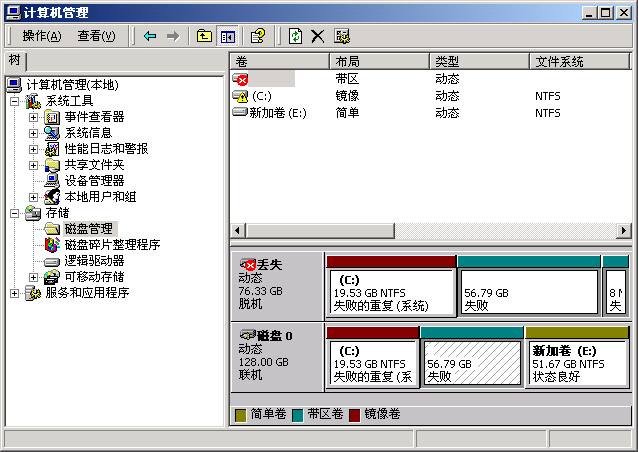Click the Refresh toolbar icon

point(295,36)
